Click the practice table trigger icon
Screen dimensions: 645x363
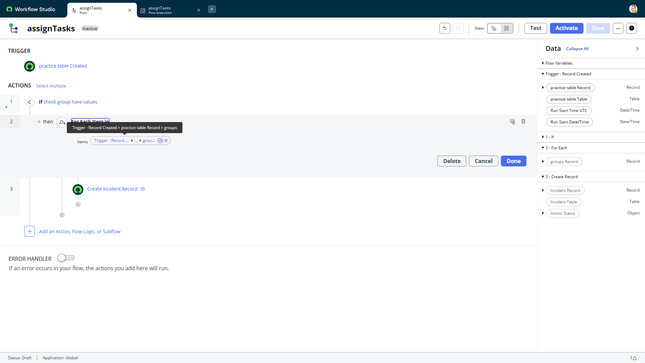coord(30,66)
